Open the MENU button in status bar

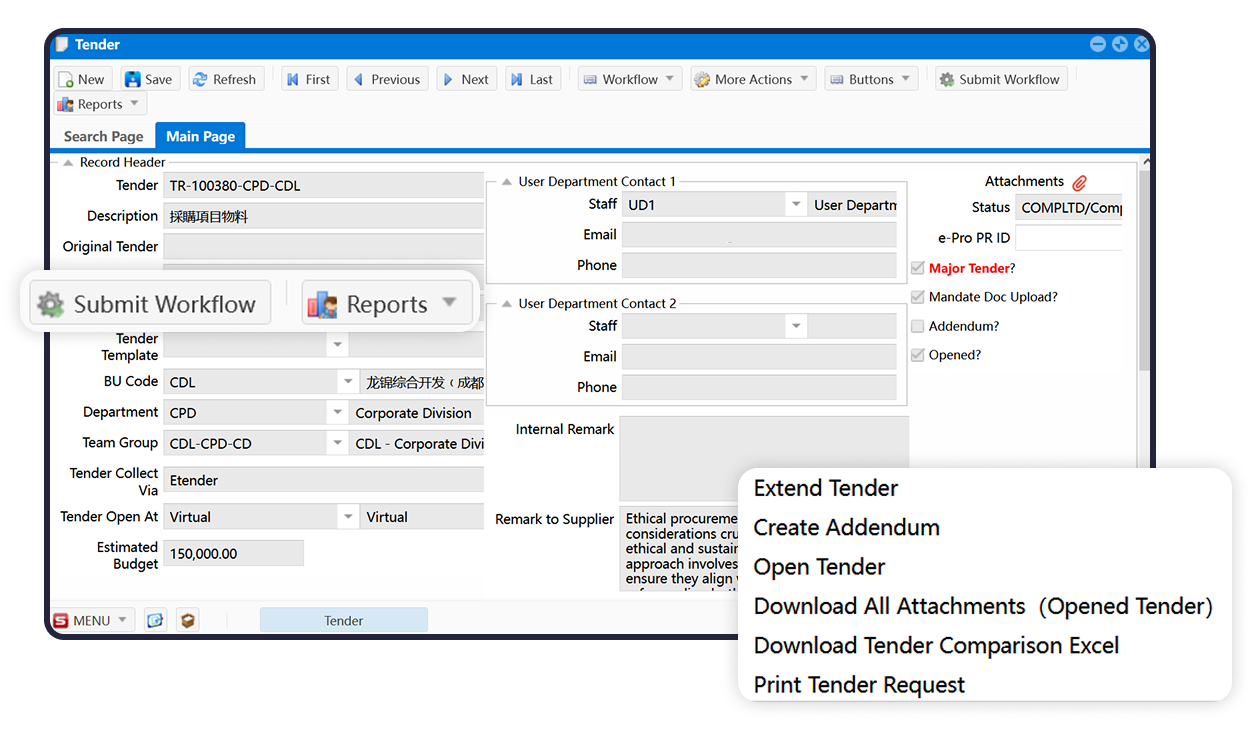click(x=91, y=621)
